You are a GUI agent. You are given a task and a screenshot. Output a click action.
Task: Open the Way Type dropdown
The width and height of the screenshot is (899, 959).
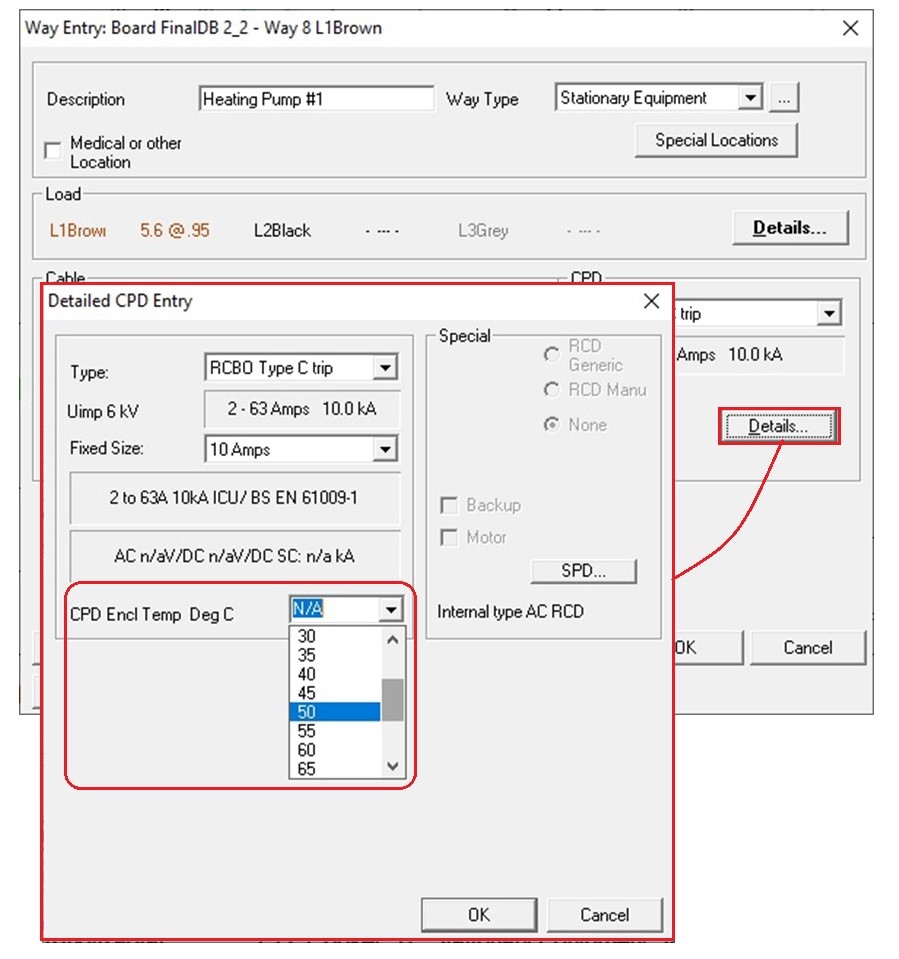[x=750, y=97]
